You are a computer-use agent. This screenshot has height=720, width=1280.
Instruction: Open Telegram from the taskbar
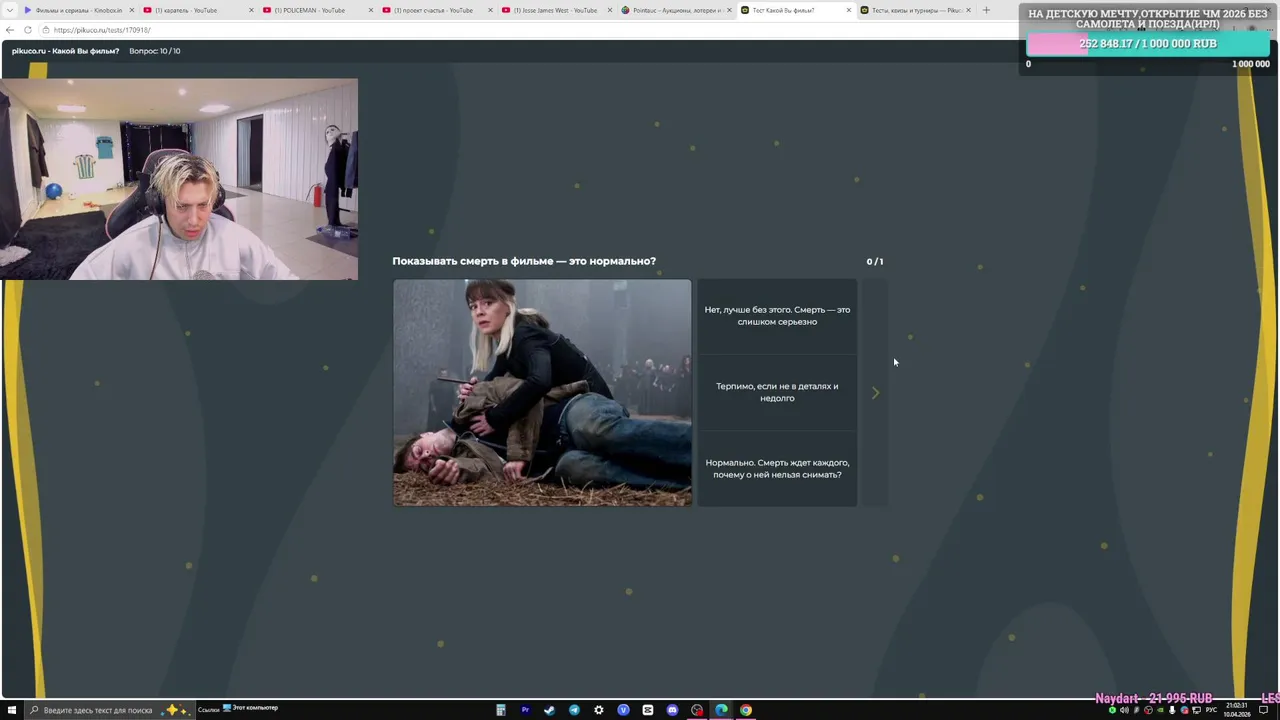pyautogui.click(x=574, y=710)
